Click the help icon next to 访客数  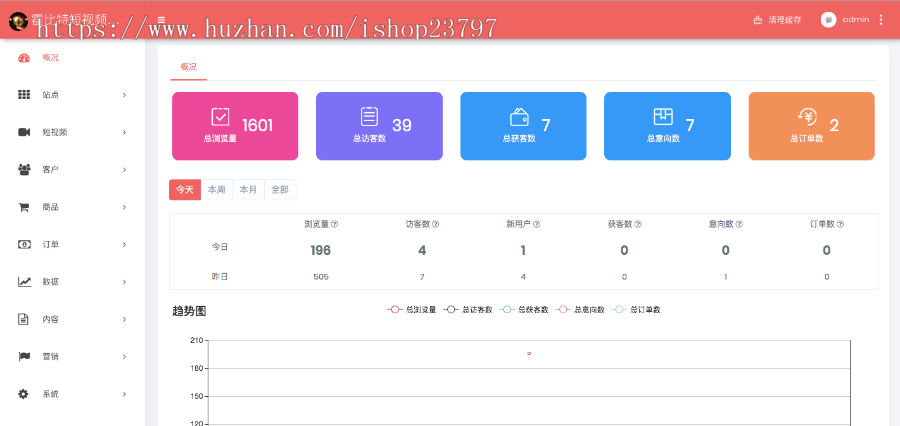tap(436, 224)
